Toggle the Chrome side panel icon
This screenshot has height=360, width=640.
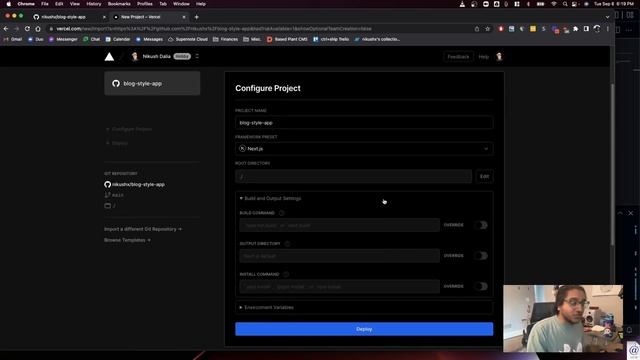pyautogui.click(x=586, y=29)
